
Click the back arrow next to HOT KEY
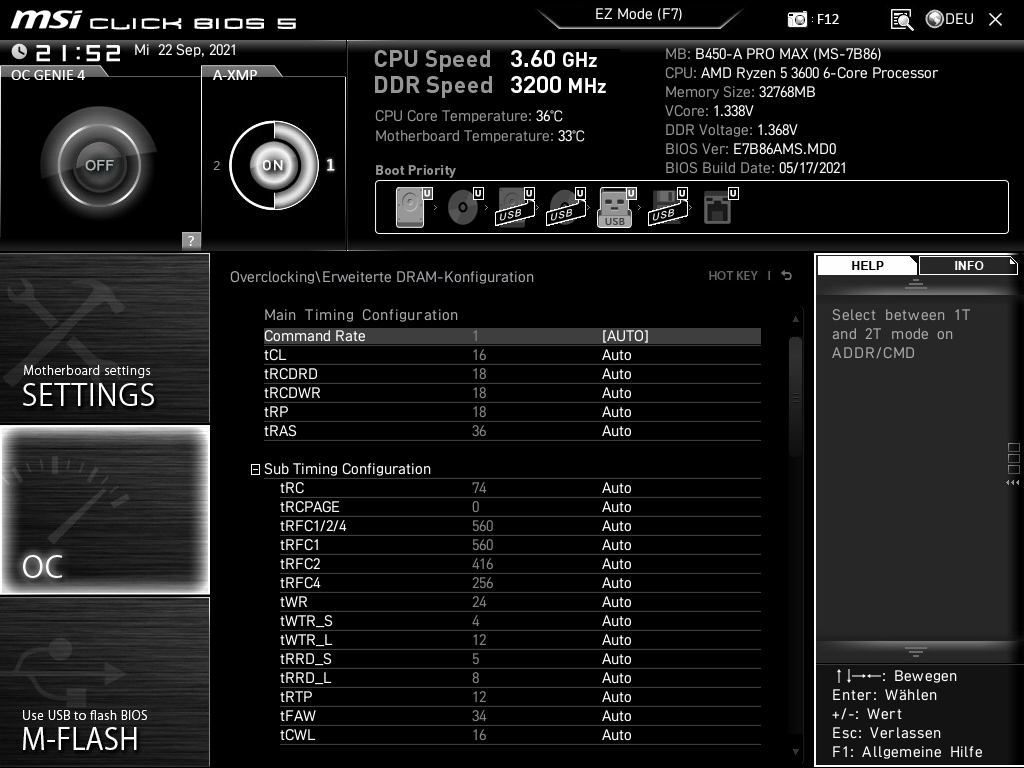[x=786, y=275]
